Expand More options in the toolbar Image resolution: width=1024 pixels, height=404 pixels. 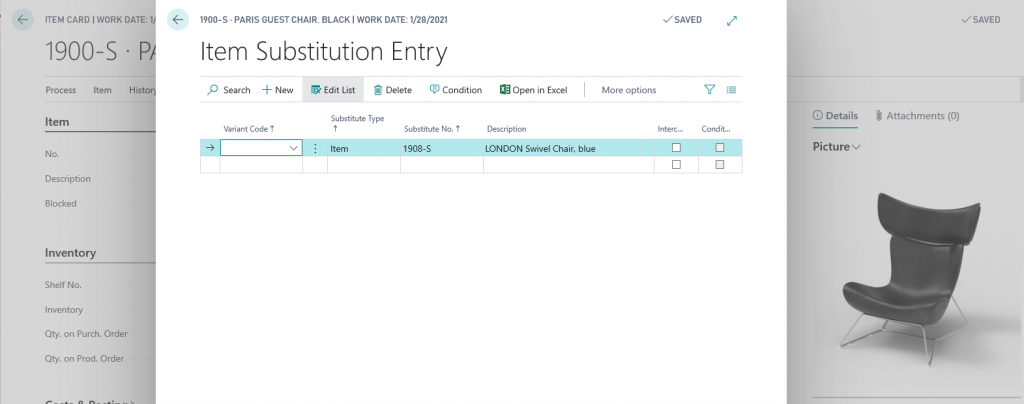pos(628,90)
